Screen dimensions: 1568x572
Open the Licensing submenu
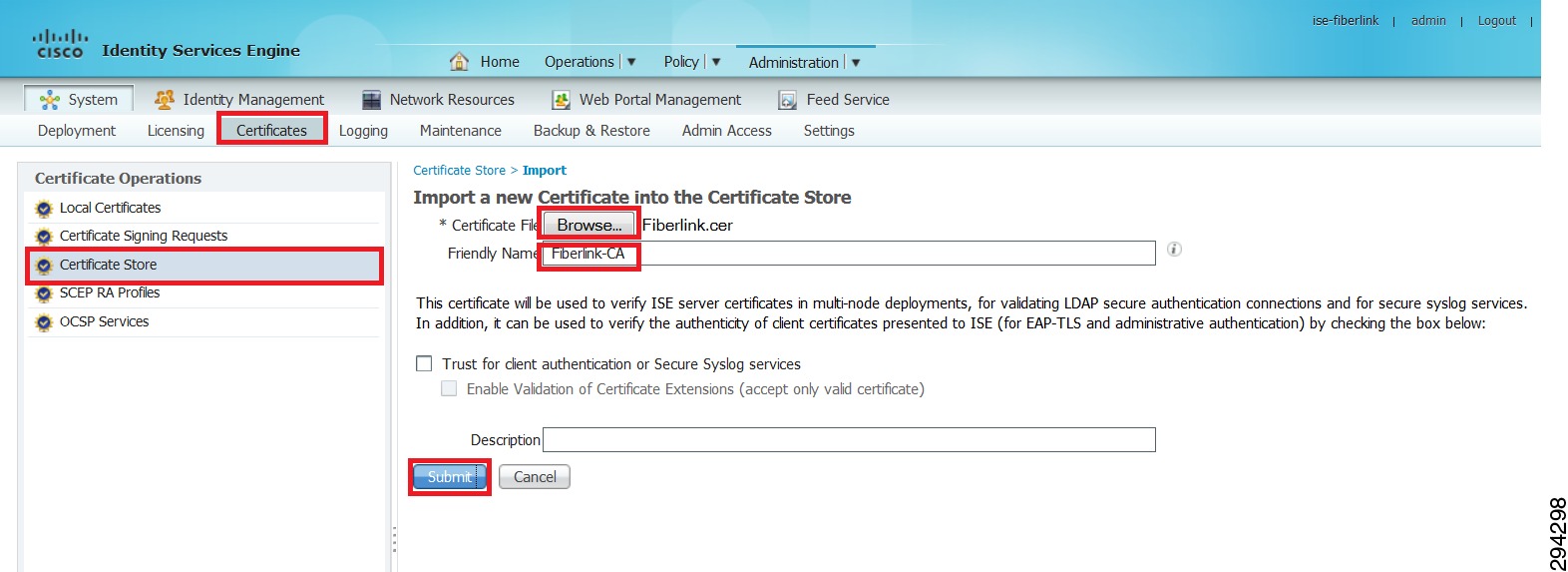click(176, 130)
